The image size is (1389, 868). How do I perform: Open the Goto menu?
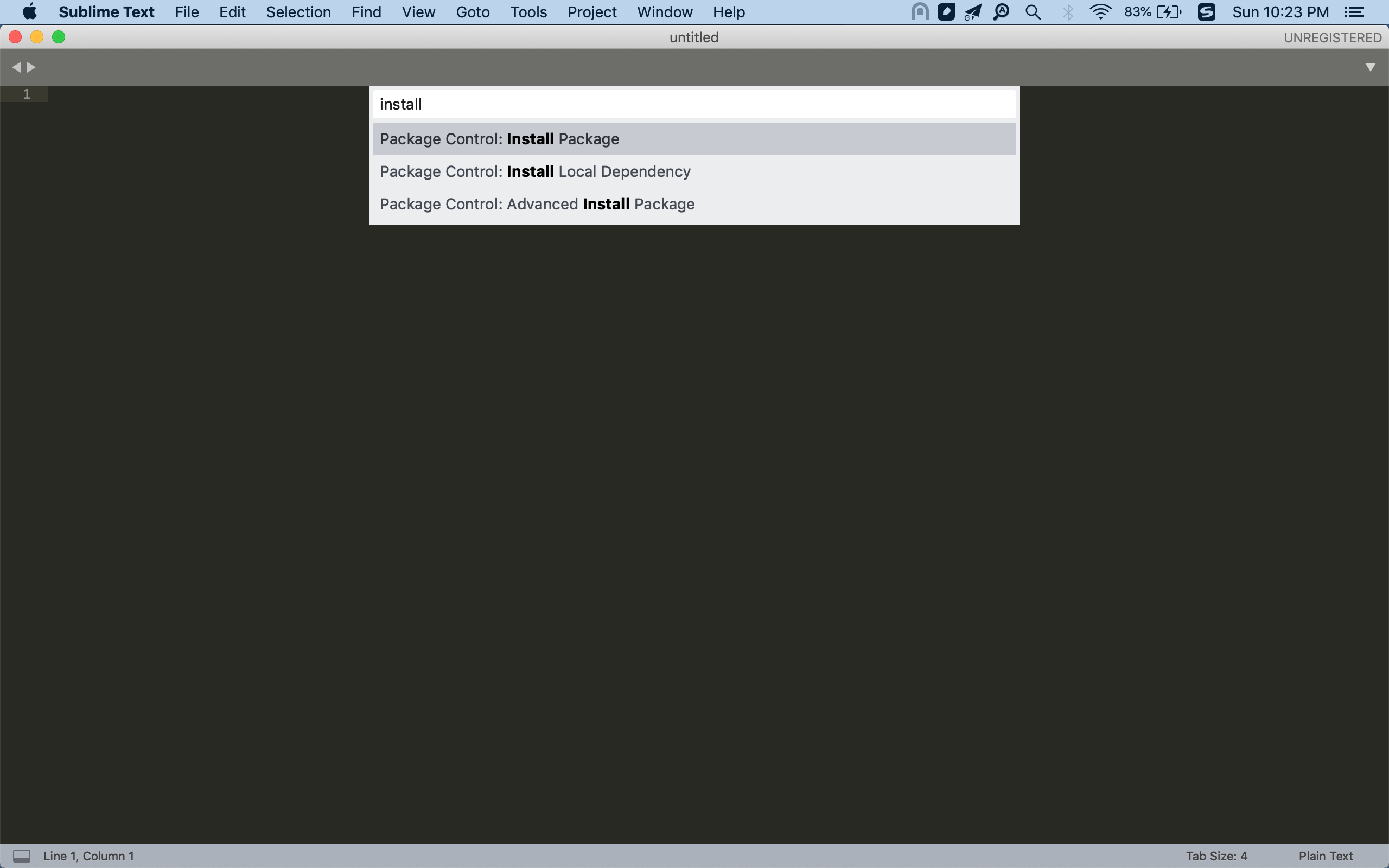473,12
